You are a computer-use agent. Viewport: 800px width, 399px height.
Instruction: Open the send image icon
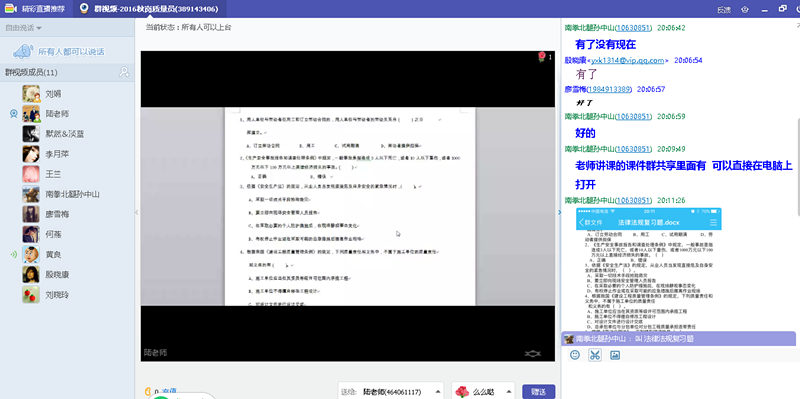click(615, 355)
